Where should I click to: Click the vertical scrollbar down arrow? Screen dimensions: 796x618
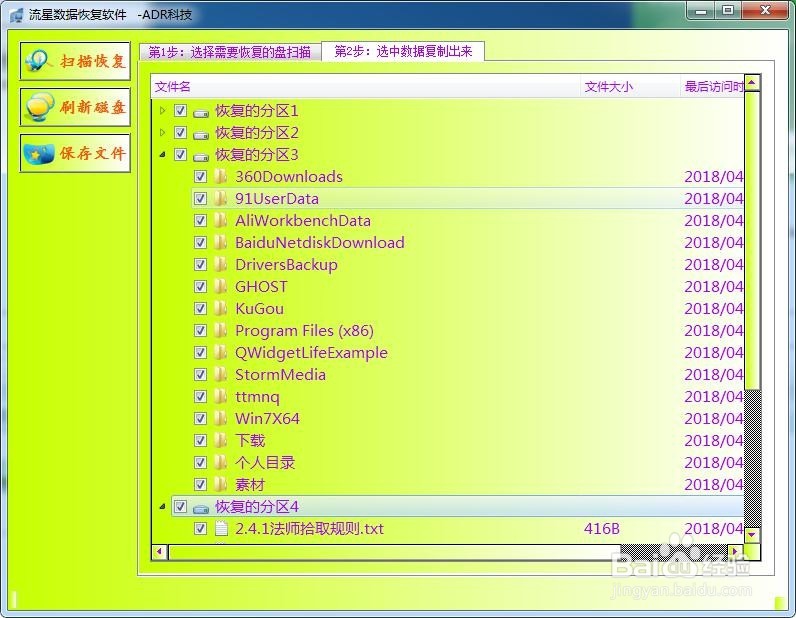(752, 534)
